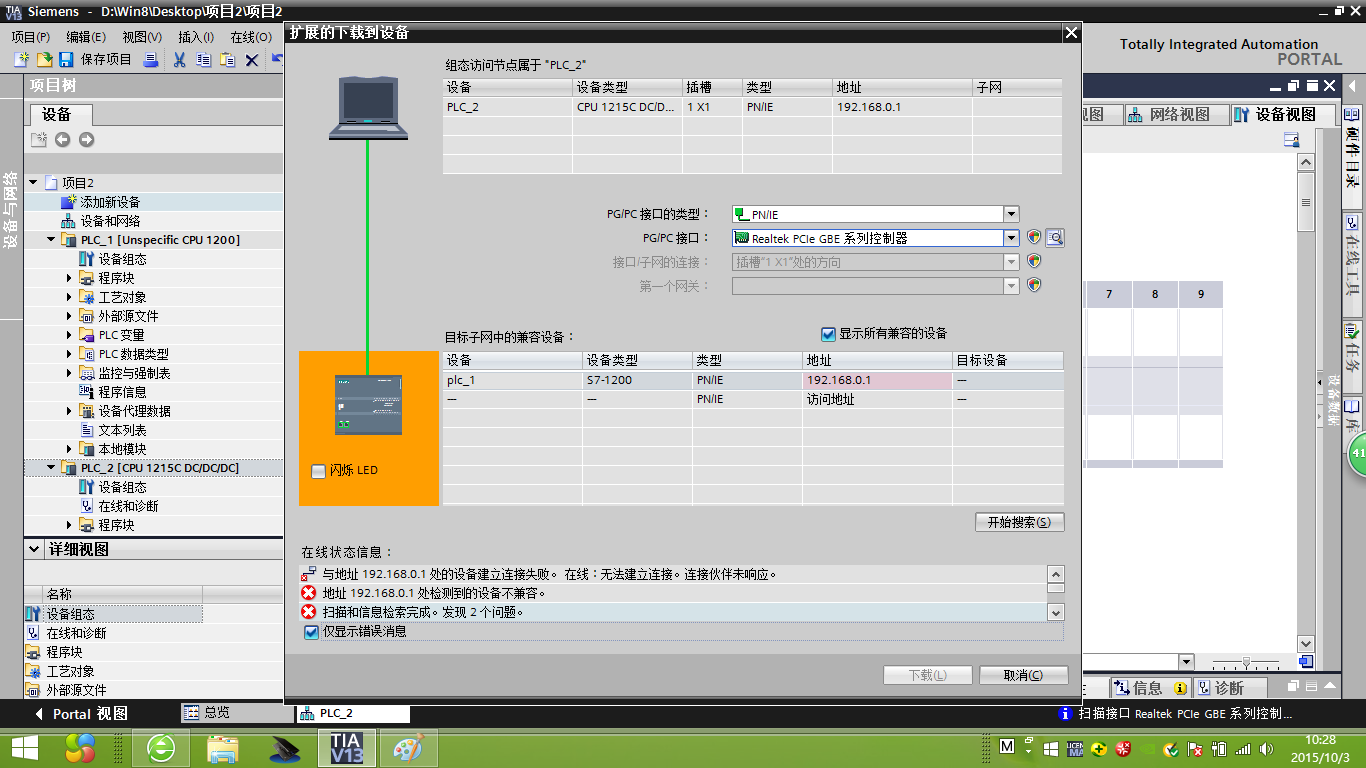The width and height of the screenshot is (1366, 768).
Task: Click the info icon beside 信息 tab
Action: point(1180,688)
